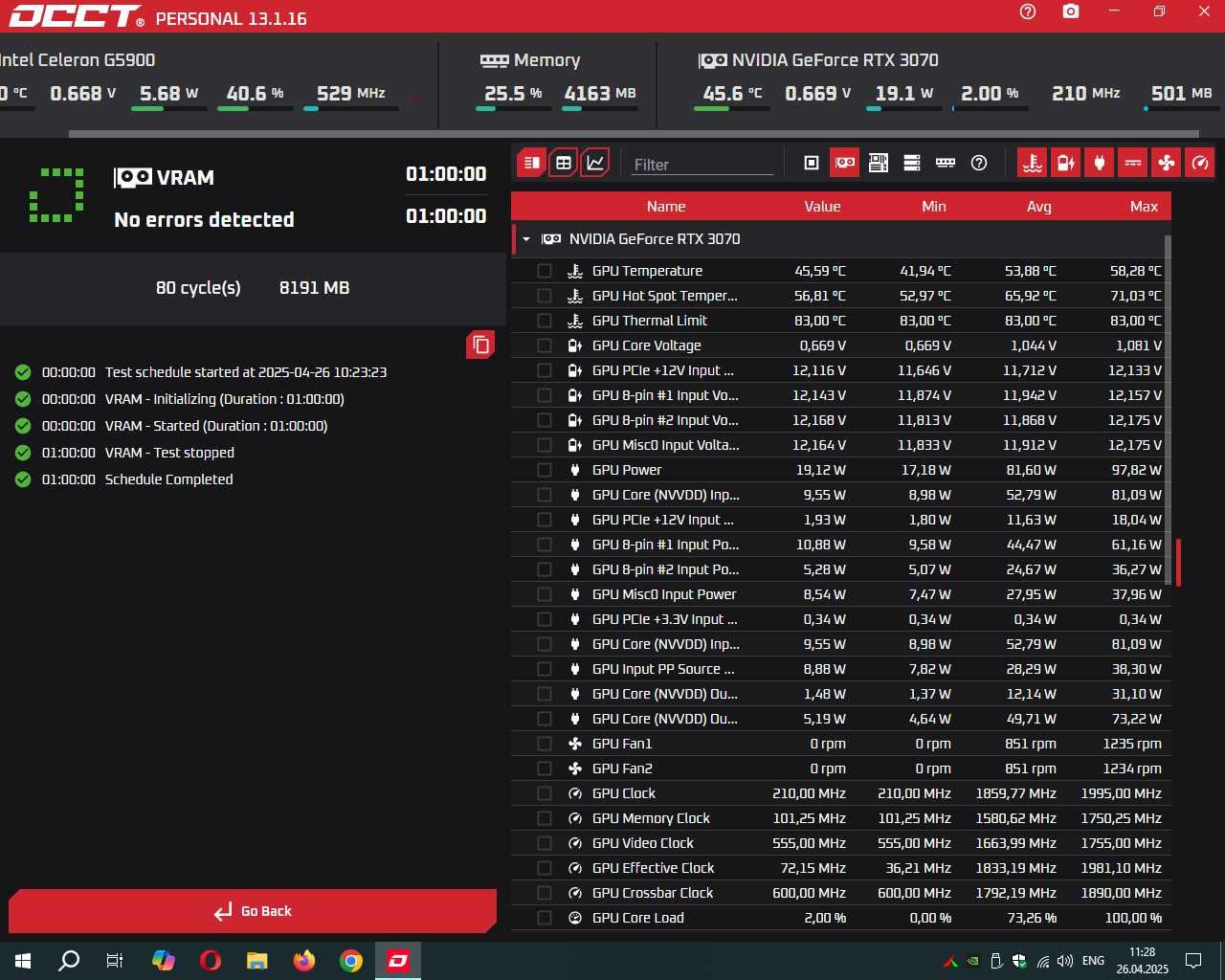Toggle fan speed readings filter icon
This screenshot has width=1225, height=980.
[x=1167, y=163]
